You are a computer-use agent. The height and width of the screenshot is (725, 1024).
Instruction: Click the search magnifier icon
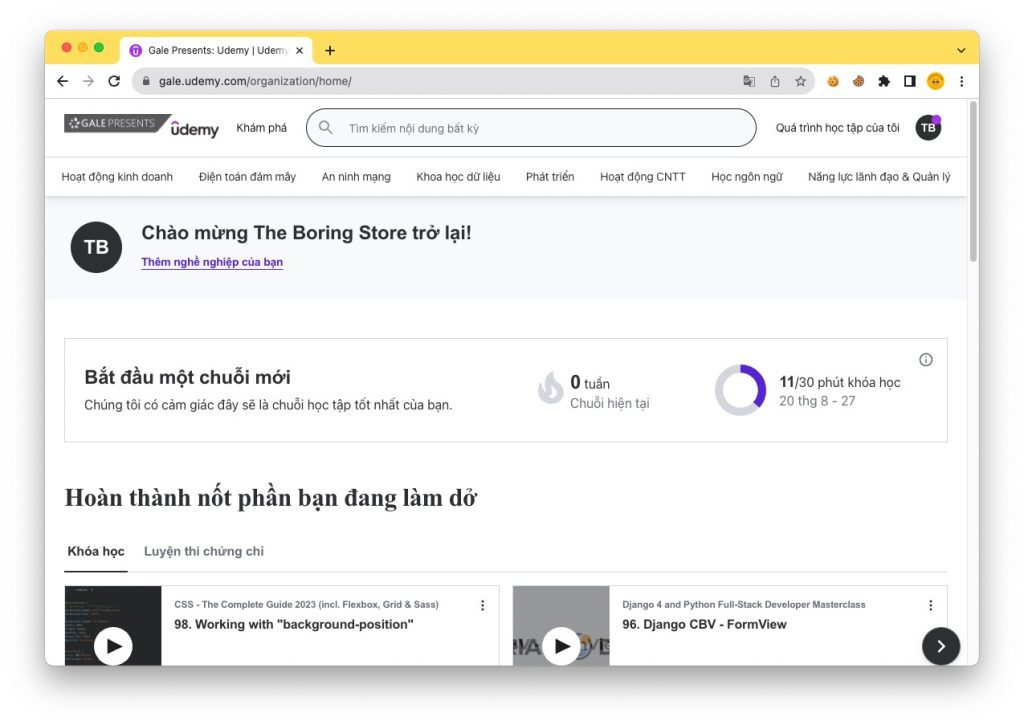(325, 127)
